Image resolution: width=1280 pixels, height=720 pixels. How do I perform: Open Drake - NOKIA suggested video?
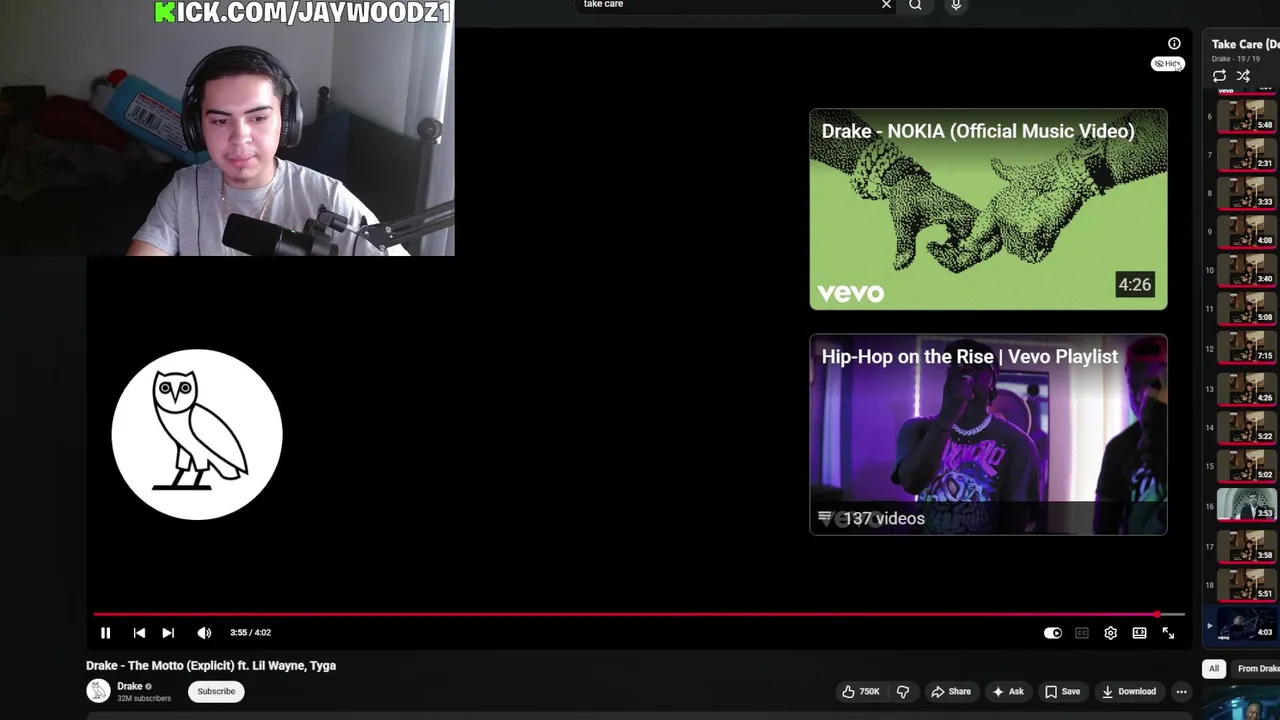(988, 210)
